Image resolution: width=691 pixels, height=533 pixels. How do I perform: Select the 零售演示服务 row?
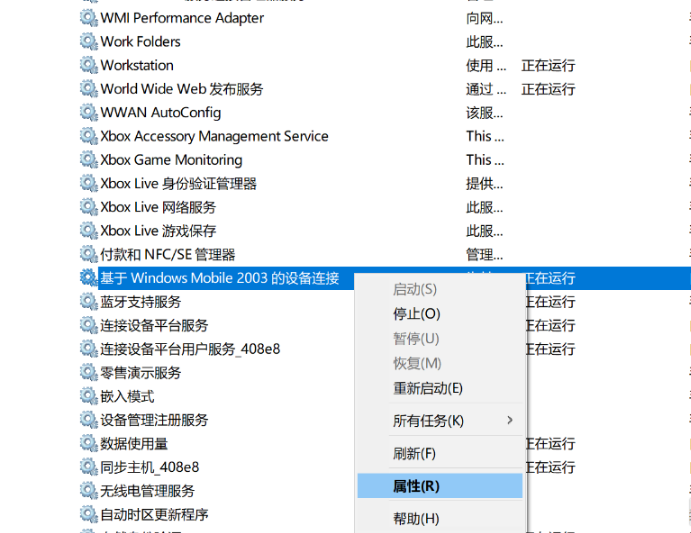[x=141, y=373]
